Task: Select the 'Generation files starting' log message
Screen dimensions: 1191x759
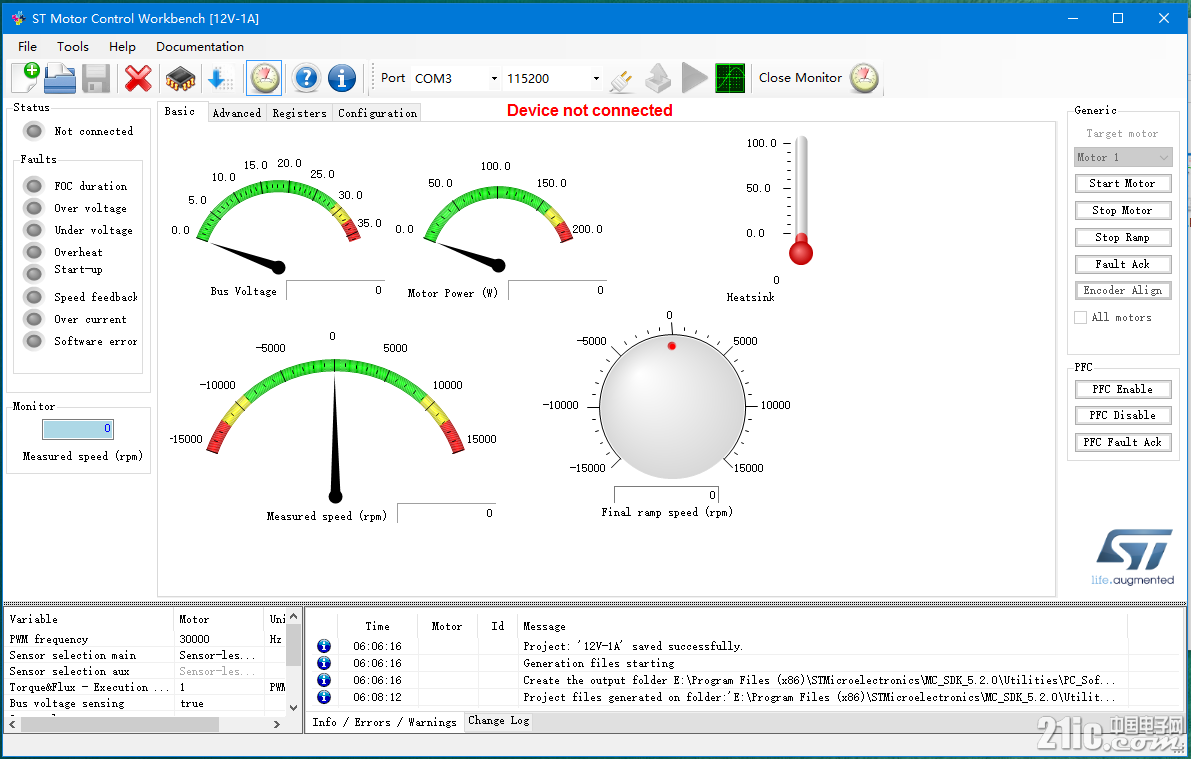Action: pos(599,663)
